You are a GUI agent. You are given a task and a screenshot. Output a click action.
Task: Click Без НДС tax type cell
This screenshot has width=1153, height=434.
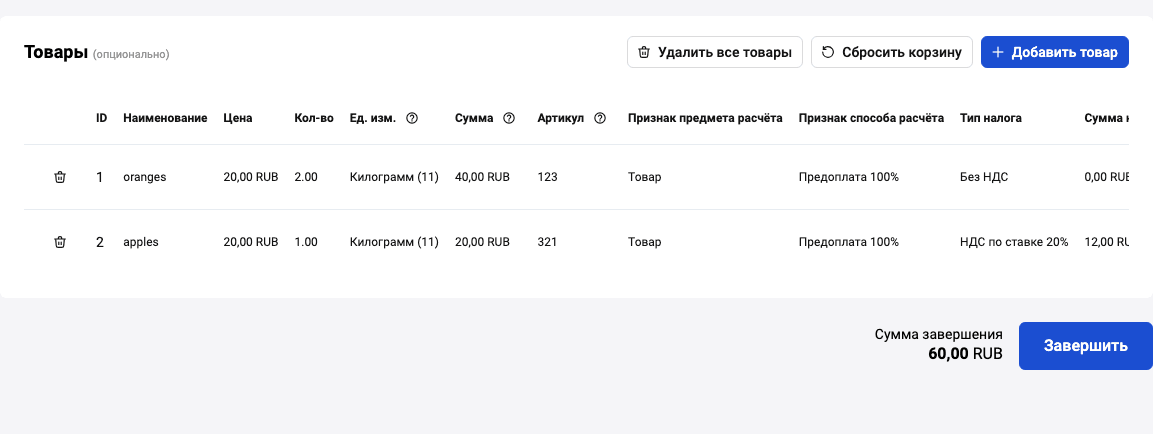pyautogui.click(x=985, y=177)
